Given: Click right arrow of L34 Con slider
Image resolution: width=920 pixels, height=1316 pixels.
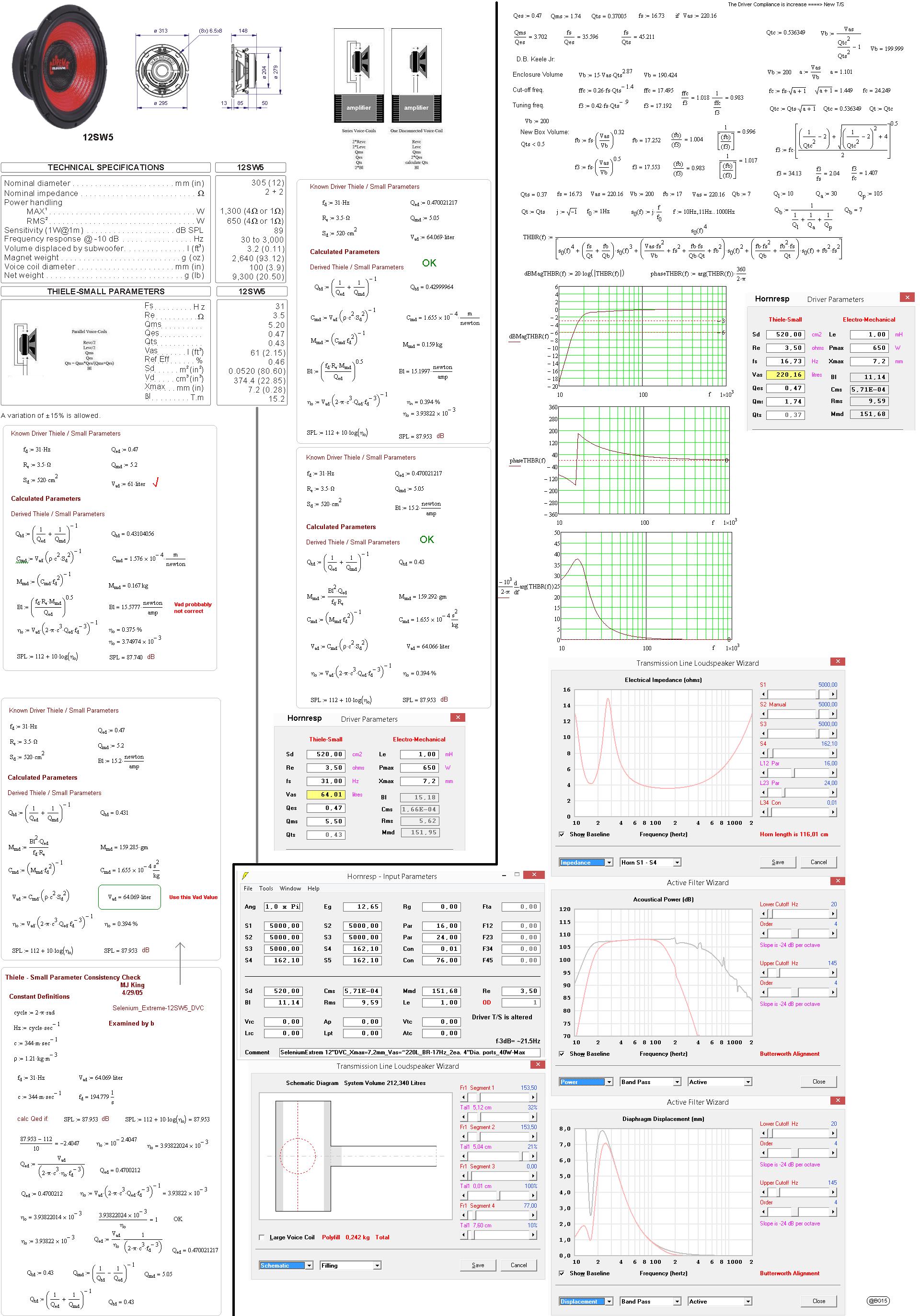Looking at the screenshot, I should (833, 812).
